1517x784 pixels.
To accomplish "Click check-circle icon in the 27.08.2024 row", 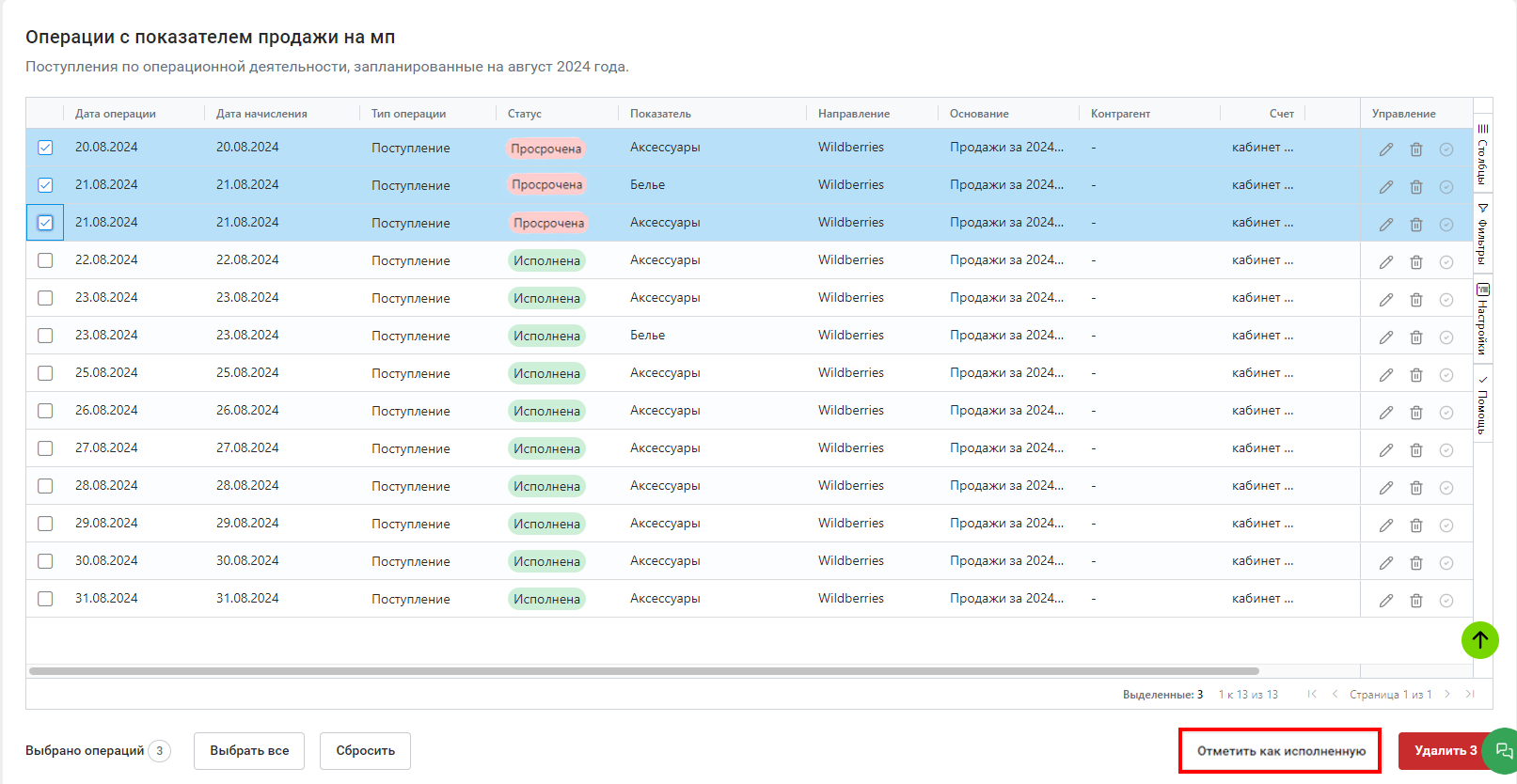I will (1446, 450).
